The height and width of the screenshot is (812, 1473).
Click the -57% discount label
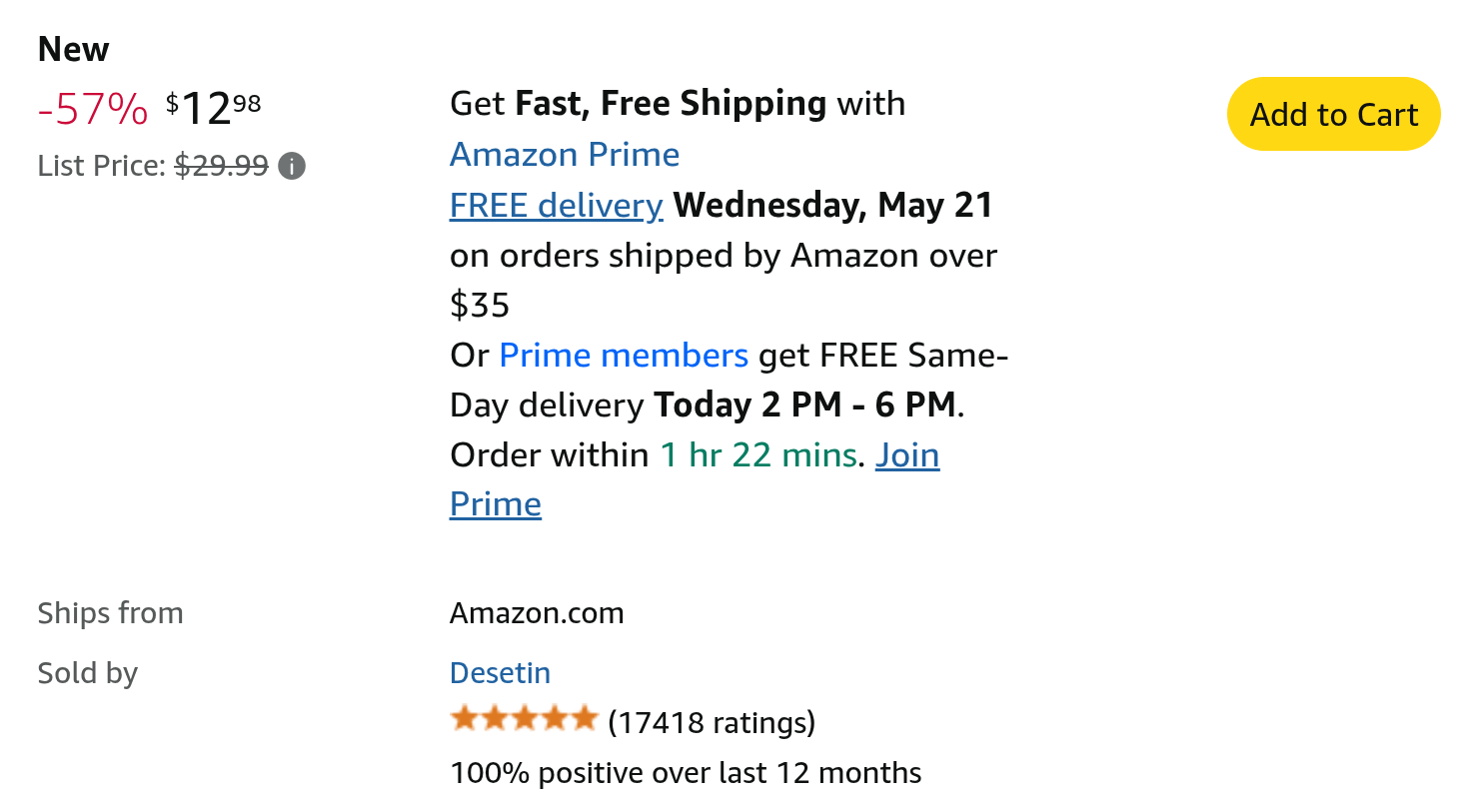pos(92,109)
